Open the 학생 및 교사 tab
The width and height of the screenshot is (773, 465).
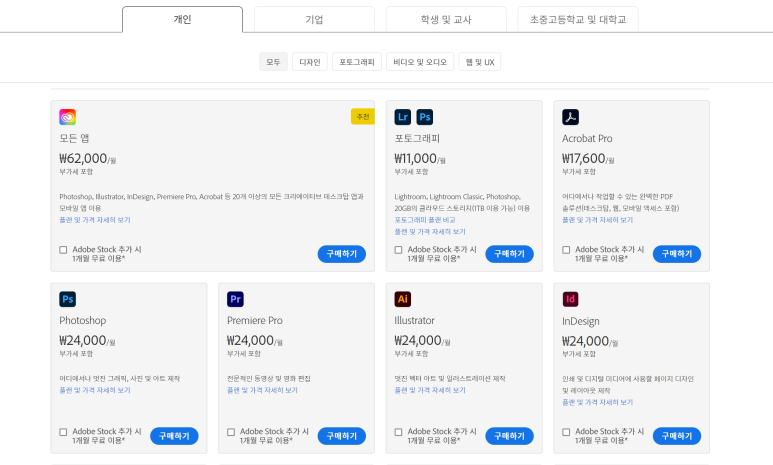[x=446, y=20]
